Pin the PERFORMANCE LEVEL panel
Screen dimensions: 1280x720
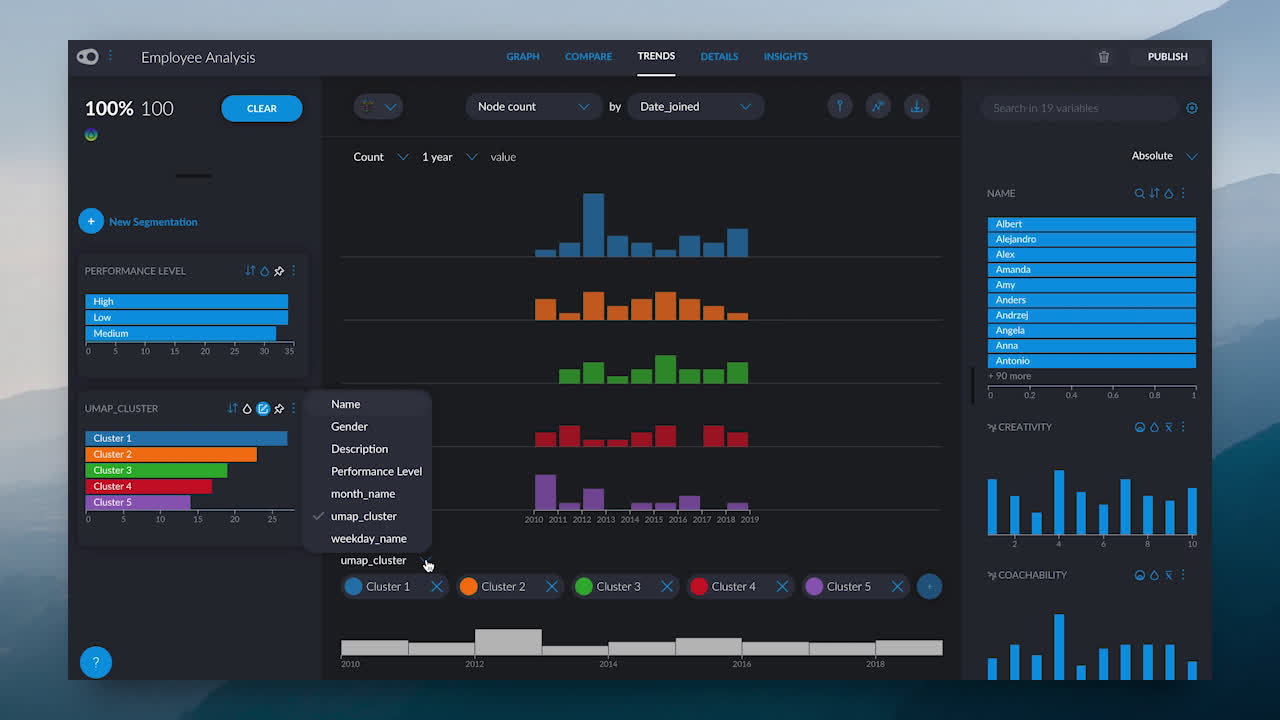[x=278, y=270]
